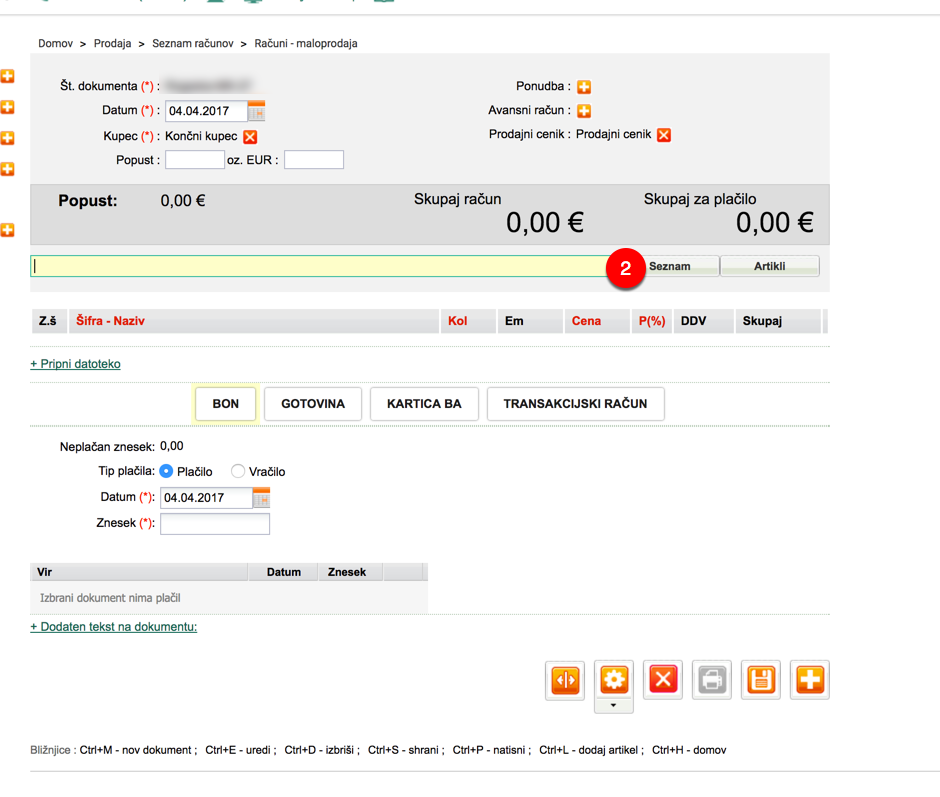Click the Kol column header

468,321
